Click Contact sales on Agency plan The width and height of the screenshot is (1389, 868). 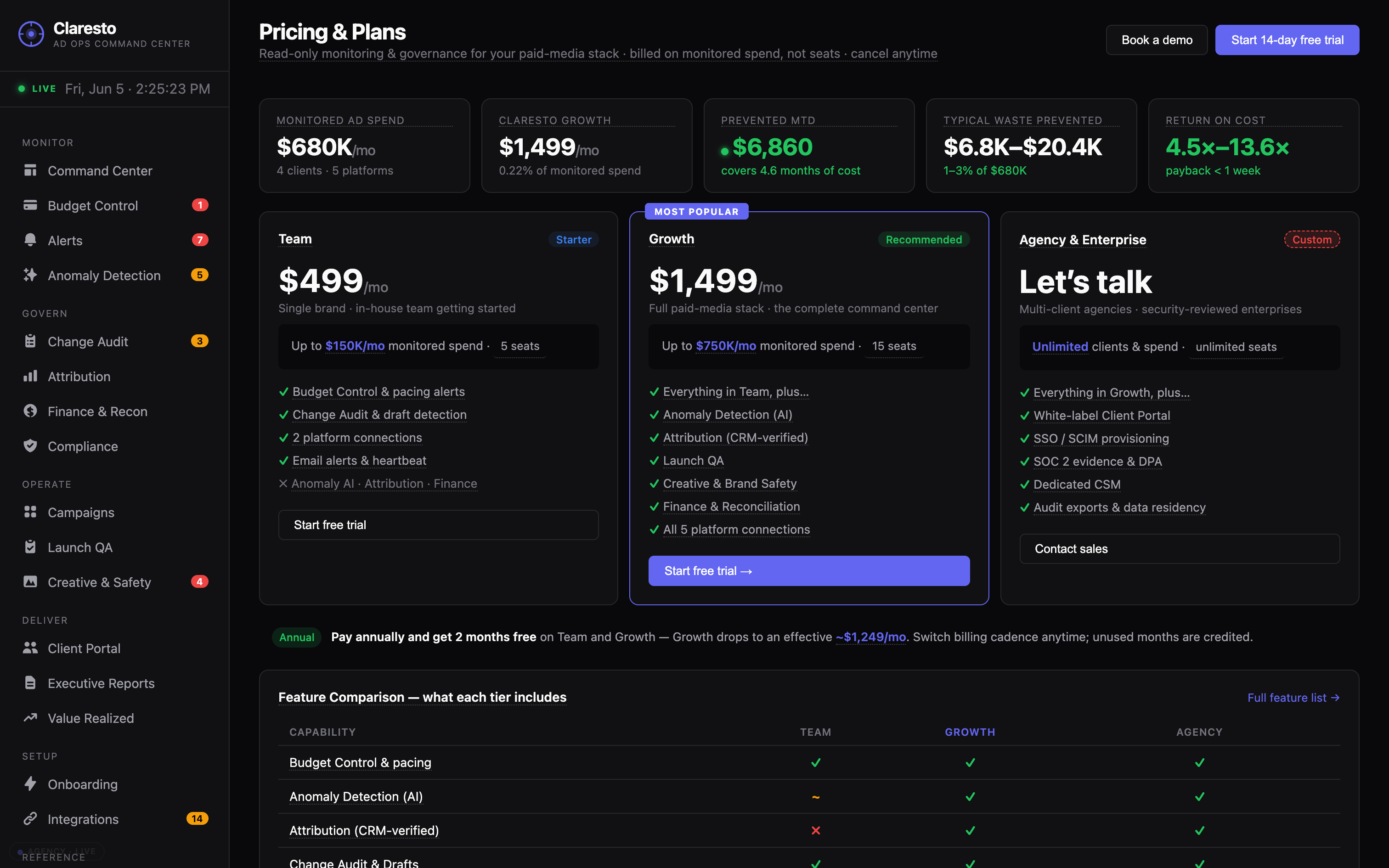point(1179,549)
